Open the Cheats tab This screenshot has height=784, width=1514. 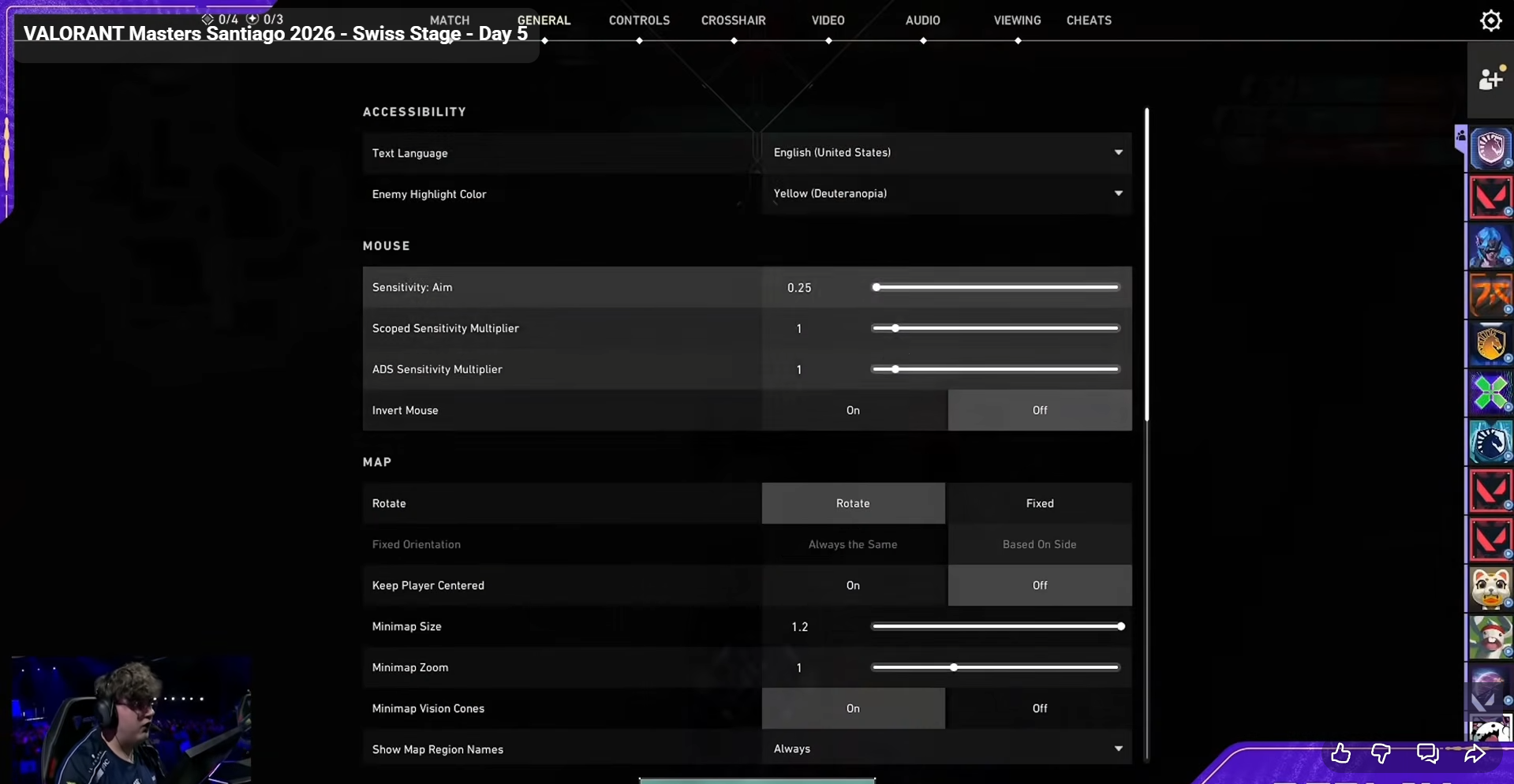point(1089,21)
